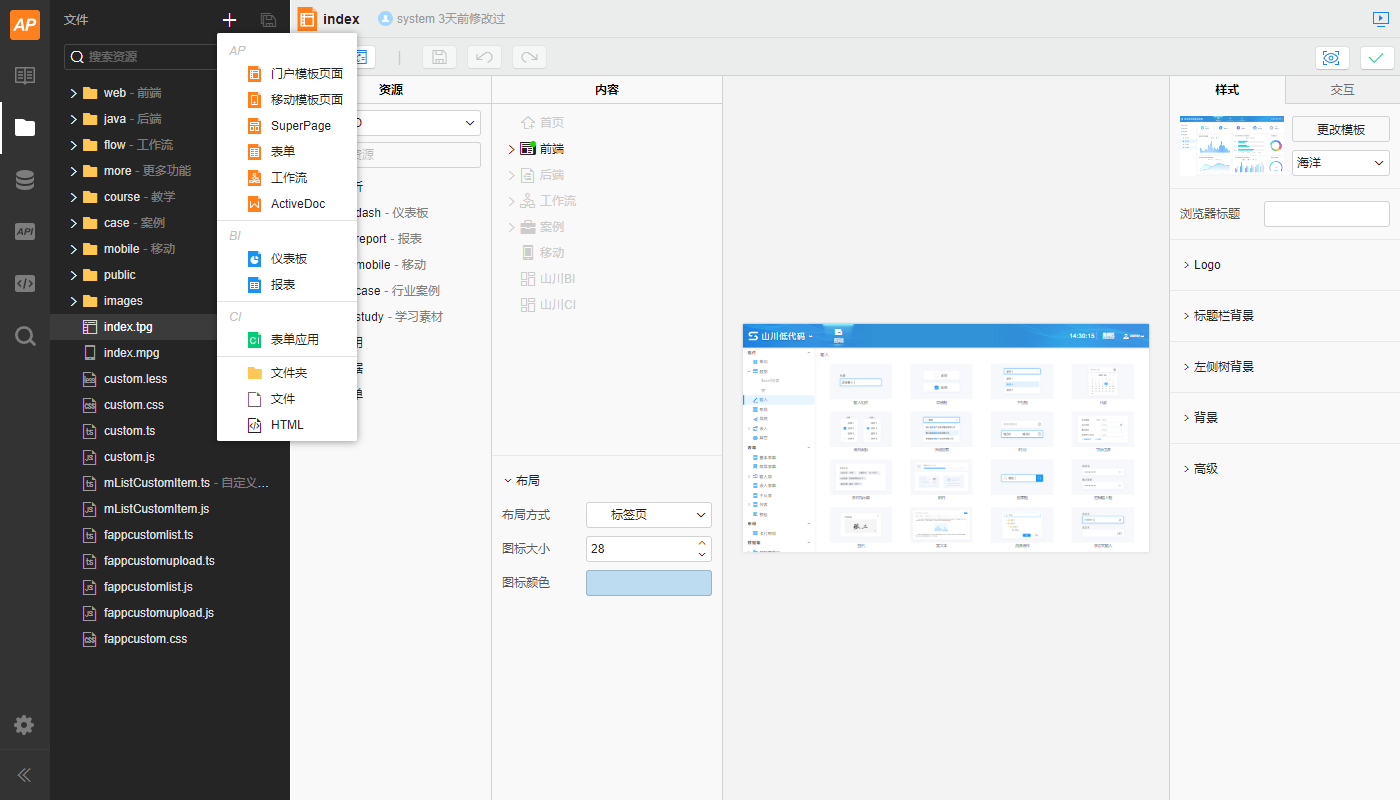Viewport: 1400px width, 800px height.
Task: Click the preview play icon top right
Action: point(1381,19)
